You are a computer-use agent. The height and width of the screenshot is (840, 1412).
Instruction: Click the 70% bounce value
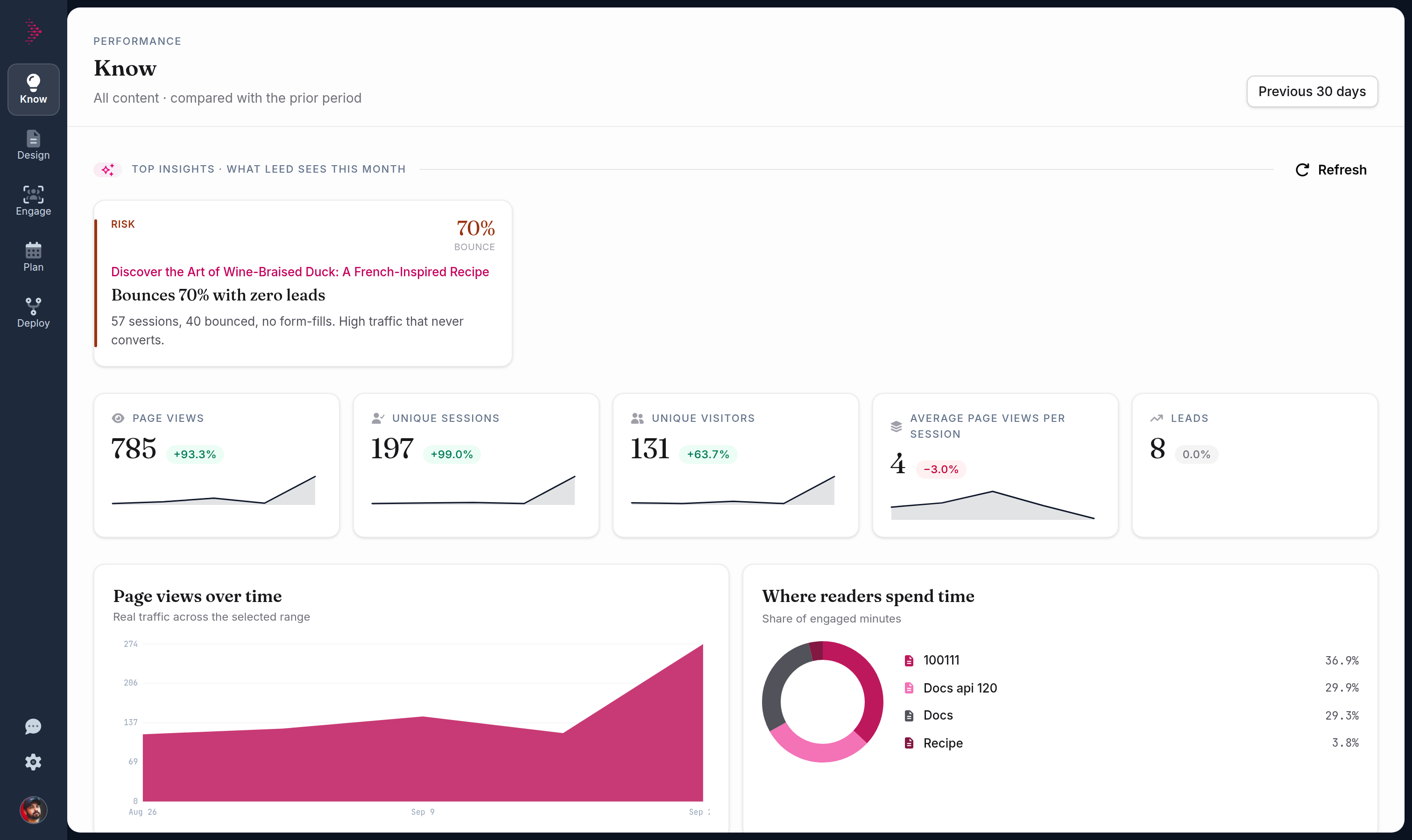click(x=475, y=228)
